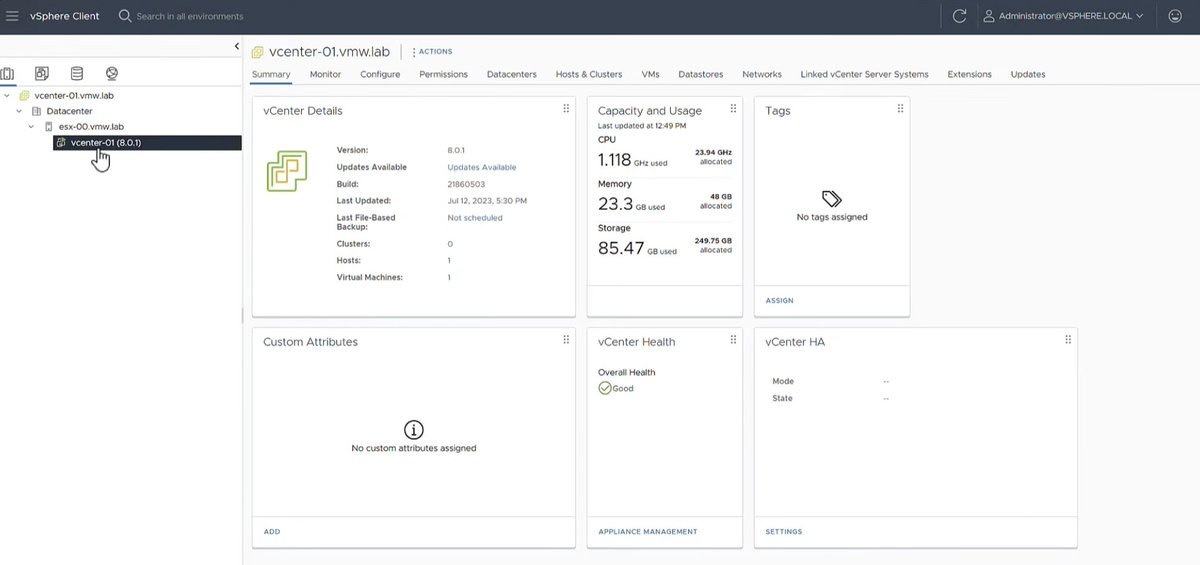Click the search in all environments field

click(x=190, y=16)
